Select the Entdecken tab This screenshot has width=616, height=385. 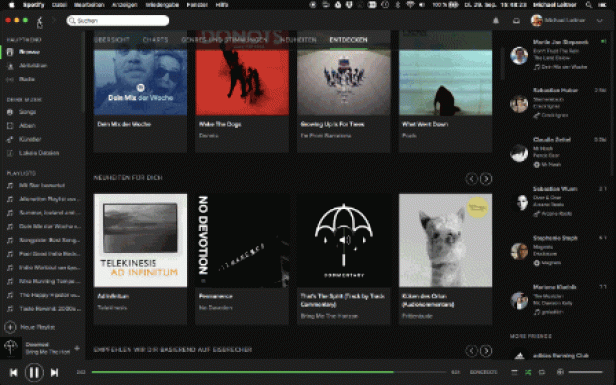click(x=348, y=40)
